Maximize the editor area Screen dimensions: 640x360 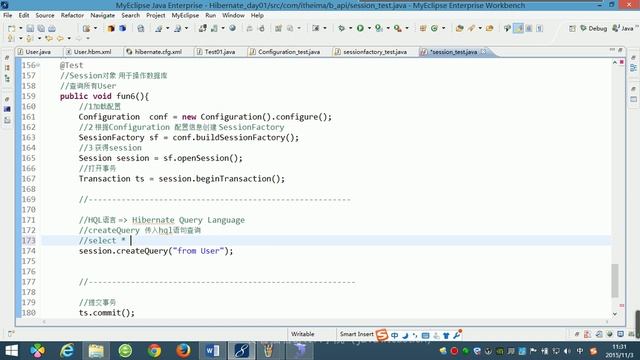(x=620, y=50)
